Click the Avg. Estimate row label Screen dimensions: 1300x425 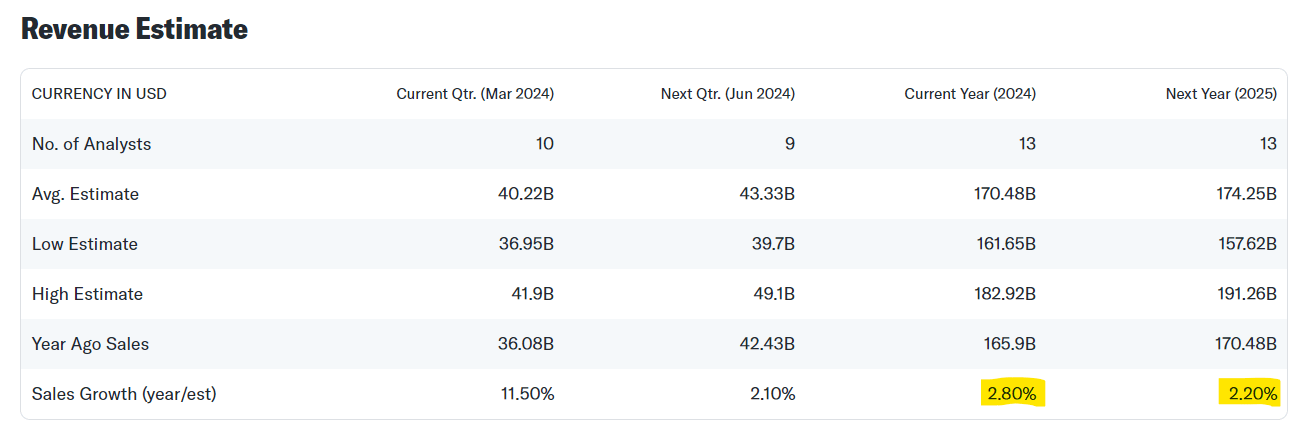(x=85, y=194)
